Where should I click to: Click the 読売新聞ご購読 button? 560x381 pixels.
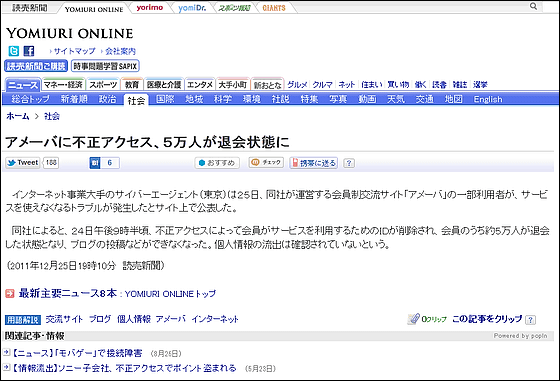tap(36, 66)
